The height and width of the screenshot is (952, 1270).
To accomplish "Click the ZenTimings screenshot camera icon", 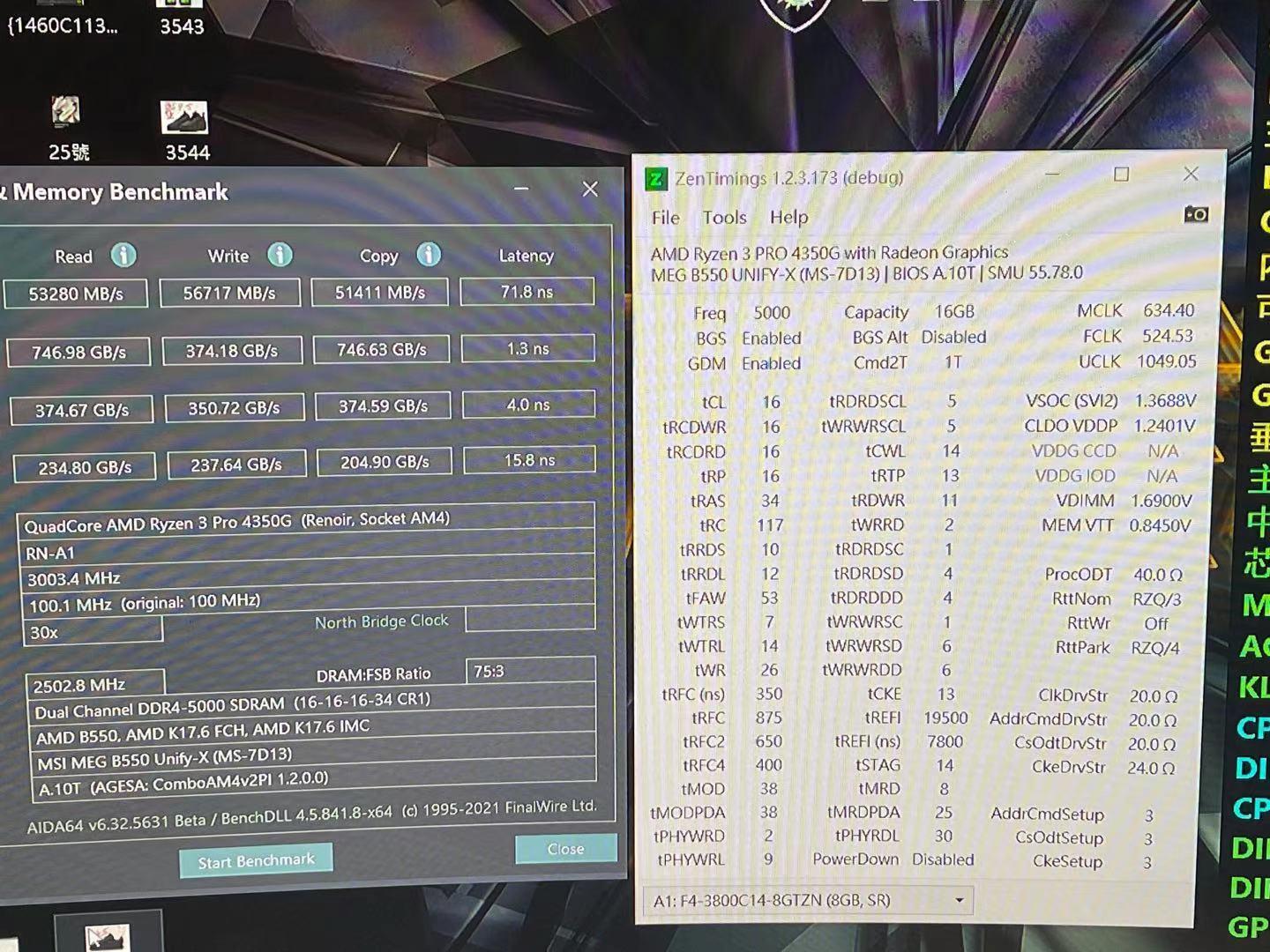I will (x=1196, y=214).
